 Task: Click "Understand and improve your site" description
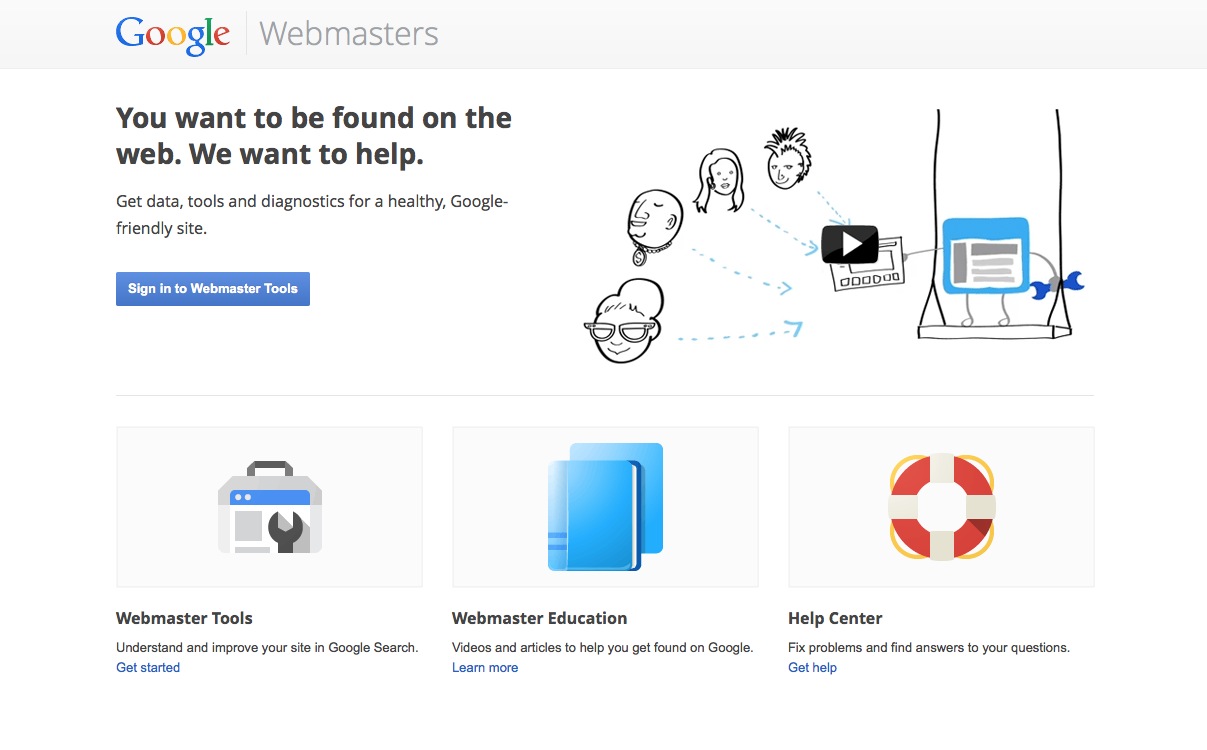pyautogui.click(x=267, y=647)
